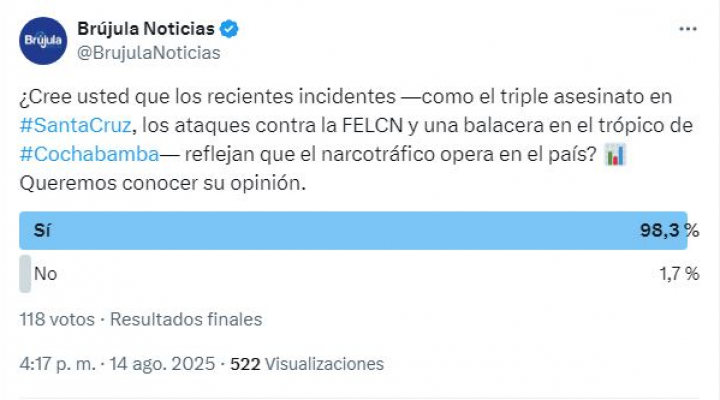Select the Sí poll result bar
This screenshot has width=720, height=400.
[353, 231]
